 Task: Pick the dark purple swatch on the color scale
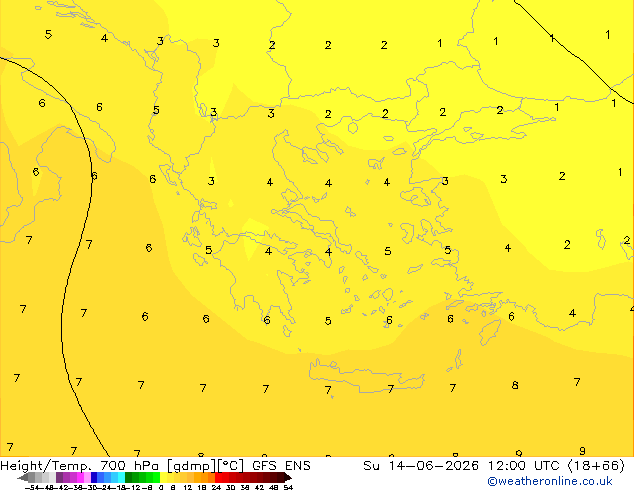59,477
